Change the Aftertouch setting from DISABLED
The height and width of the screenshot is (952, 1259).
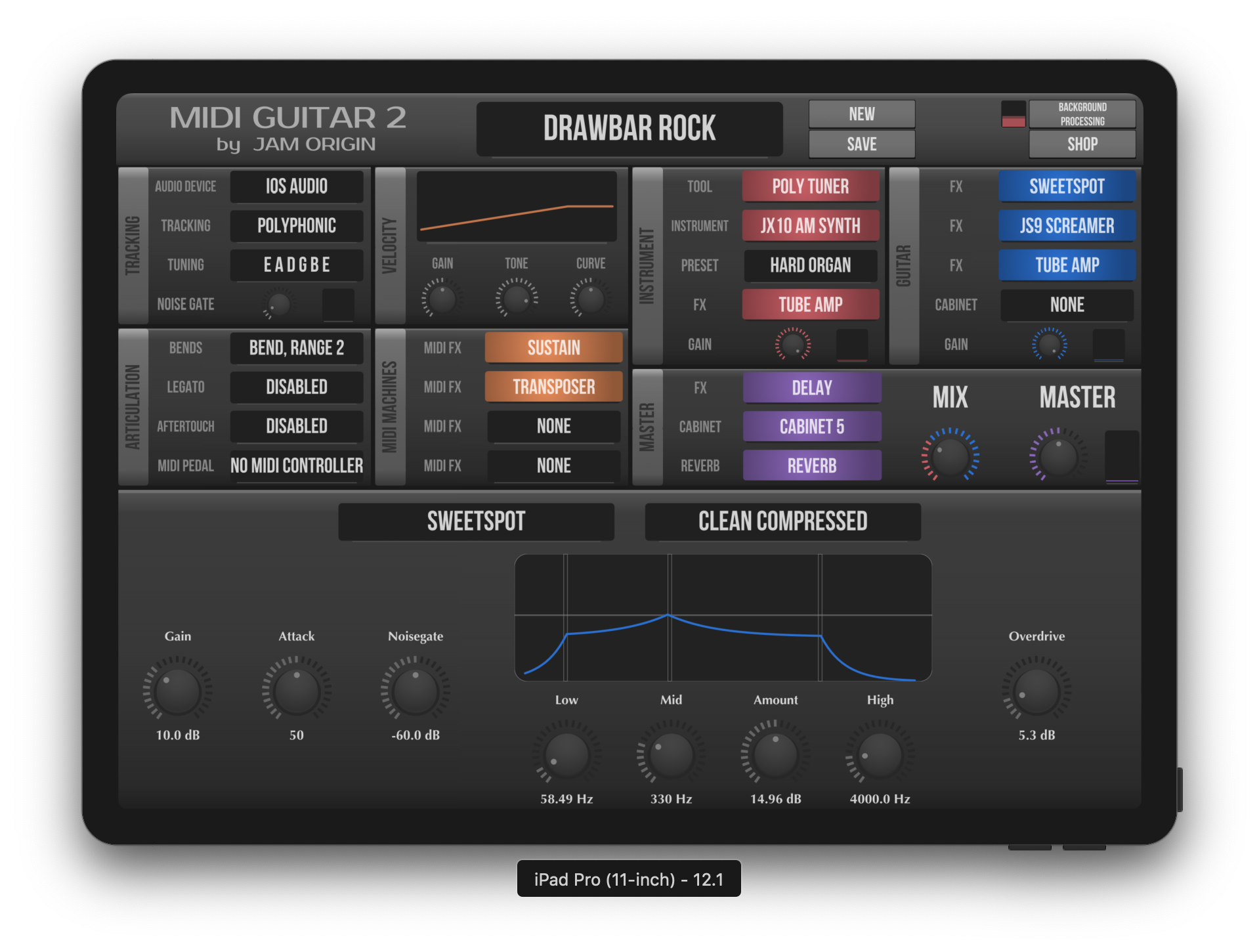coord(297,427)
